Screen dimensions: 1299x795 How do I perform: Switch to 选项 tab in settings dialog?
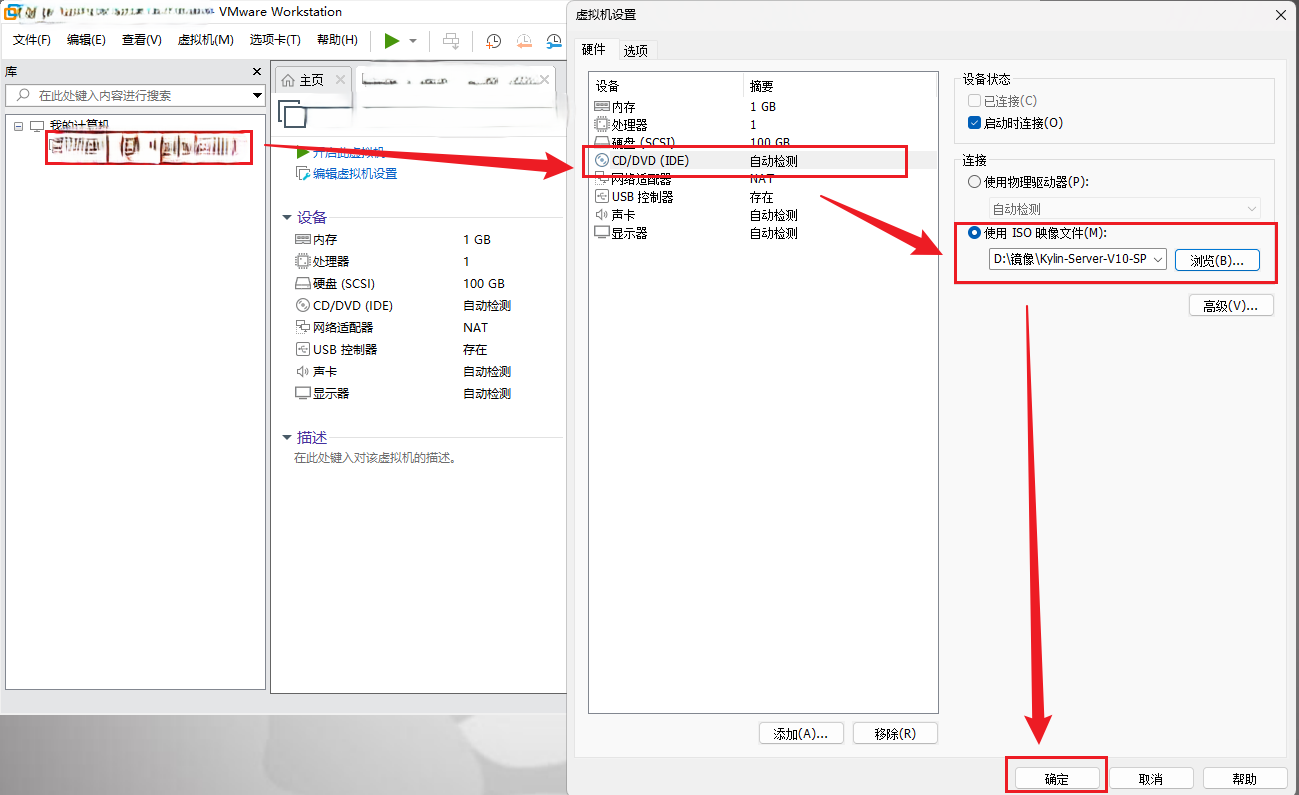(x=636, y=50)
